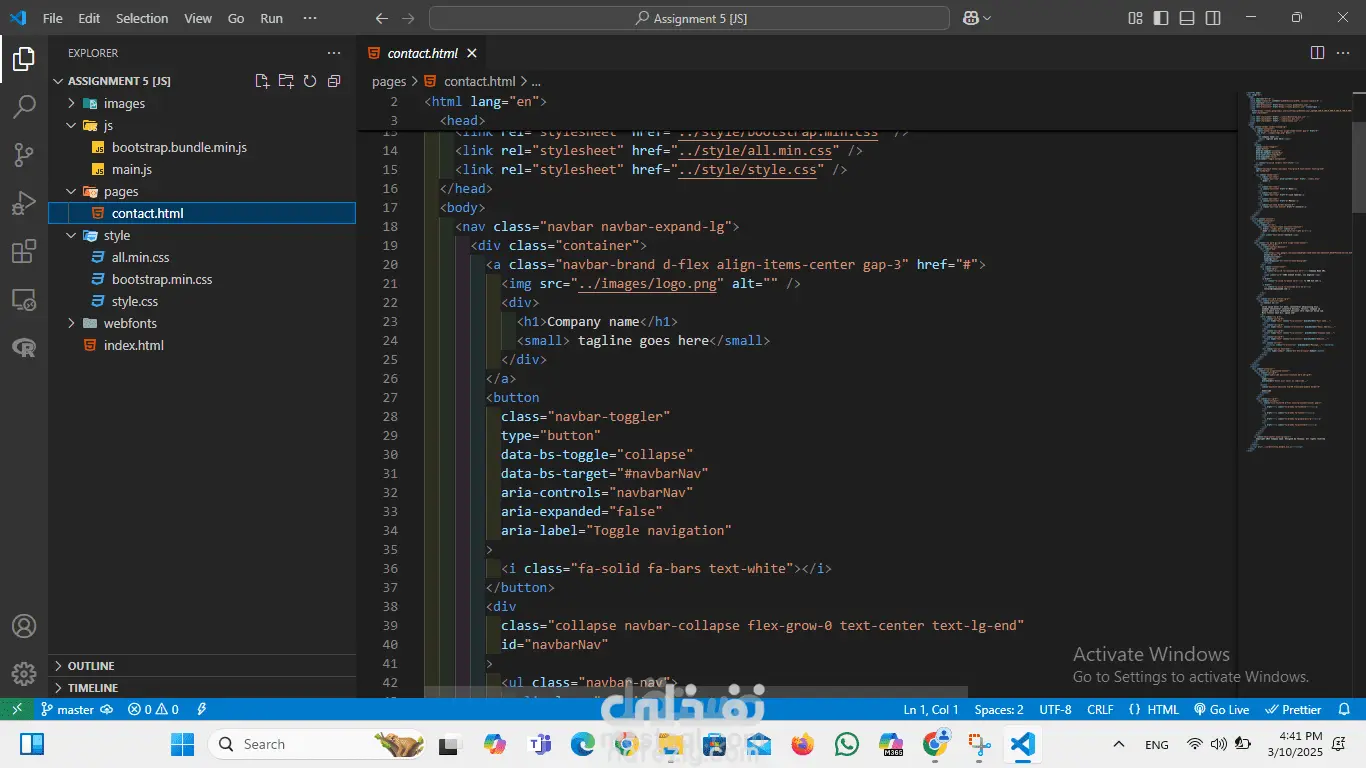Toggle the secondary side bar layout button
This screenshot has width=1366, height=768.
(1213, 18)
